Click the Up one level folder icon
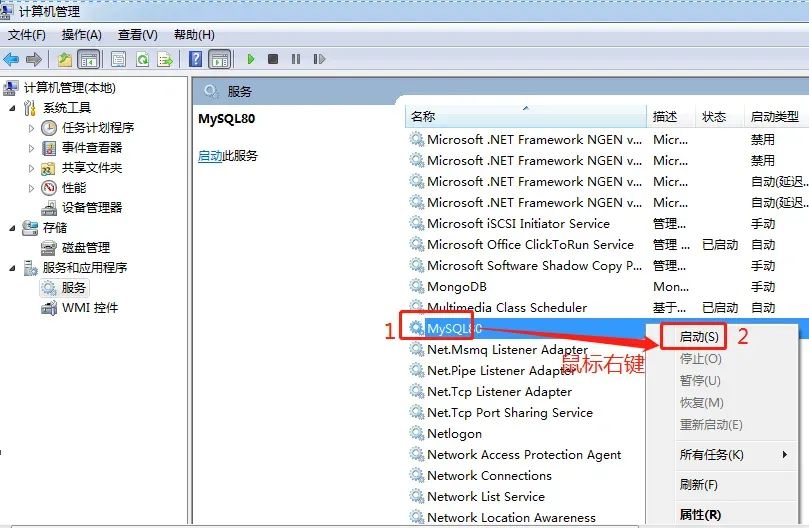The height and width of the screenshot is (528, 809). point(65,59)
